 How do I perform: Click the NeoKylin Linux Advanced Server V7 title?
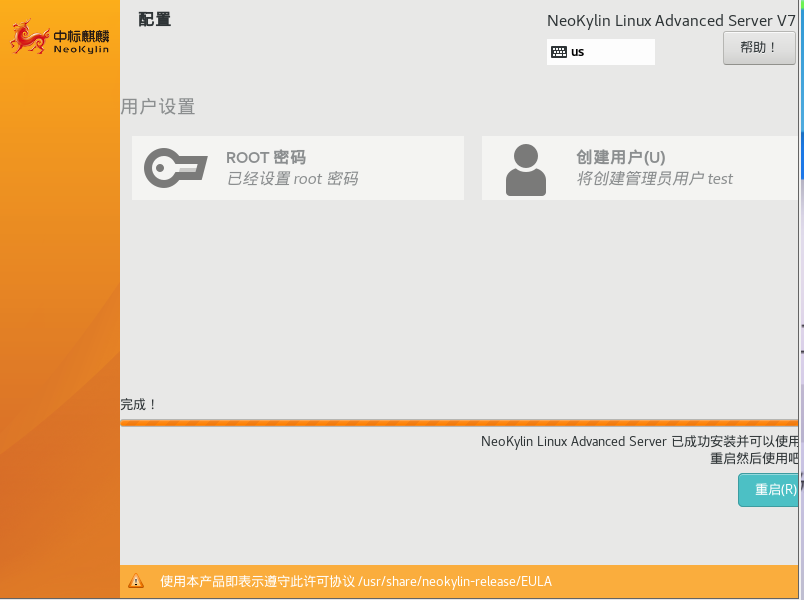[x=671, y=21]
